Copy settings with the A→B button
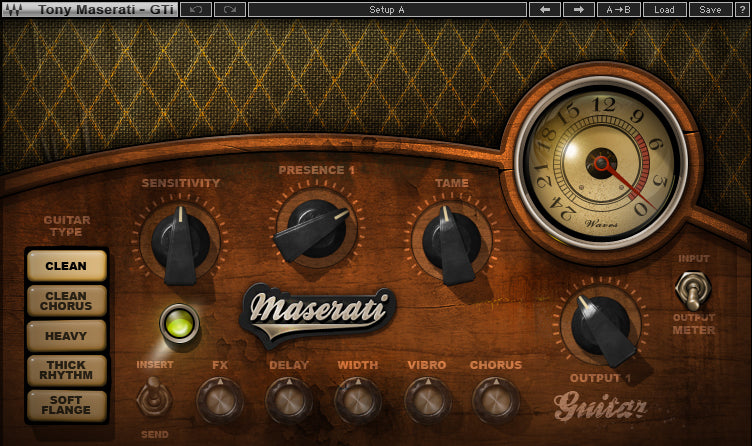Viewport: 752px width, 446px height. coord(618,9)
